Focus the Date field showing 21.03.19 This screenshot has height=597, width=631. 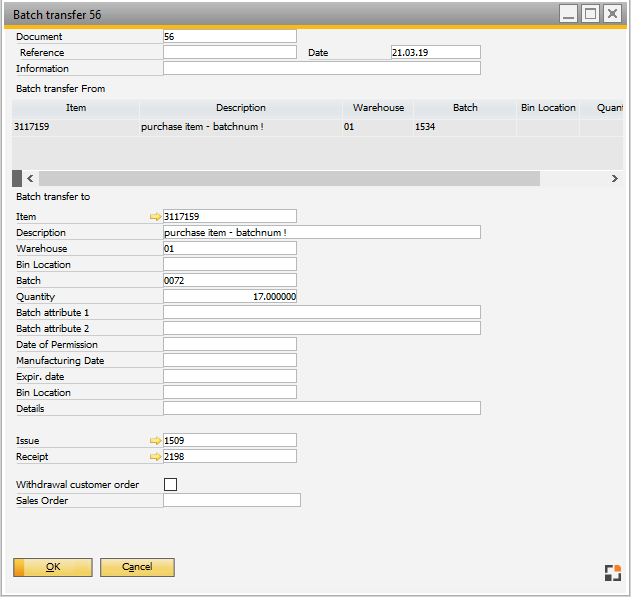coord(435,52)
